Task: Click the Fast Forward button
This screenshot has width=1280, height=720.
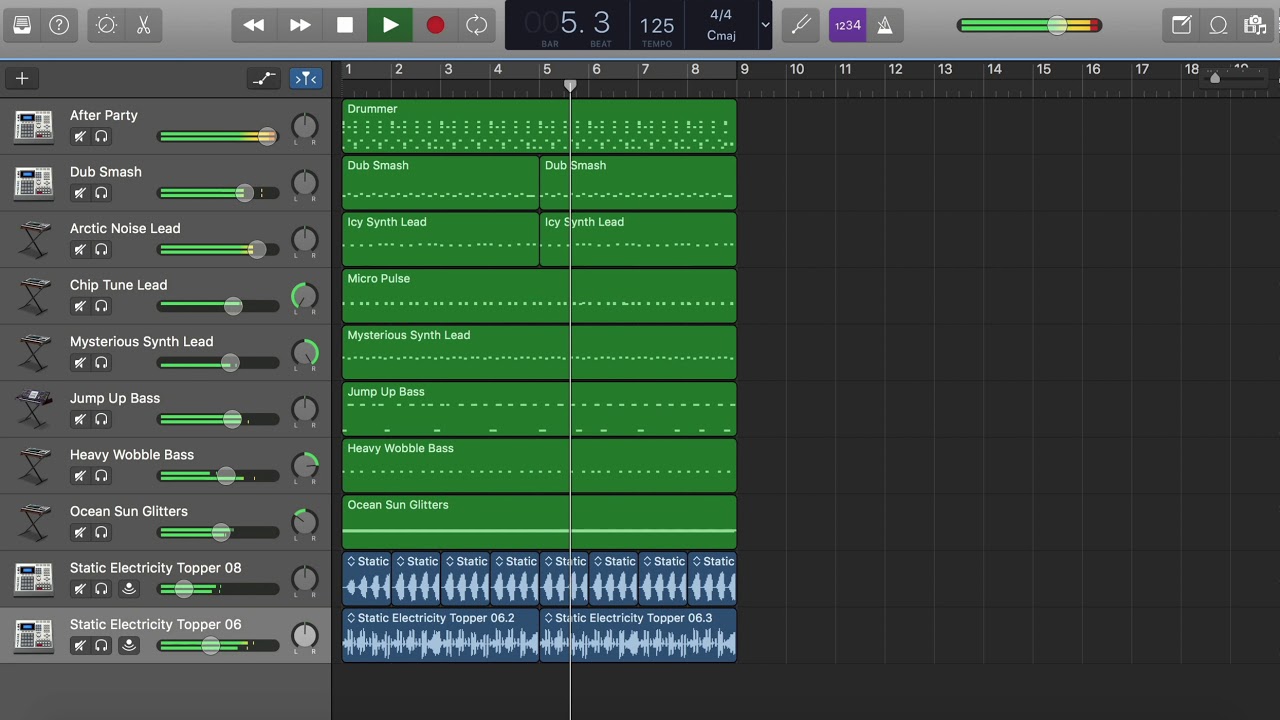Action: [x=299, y=25]
